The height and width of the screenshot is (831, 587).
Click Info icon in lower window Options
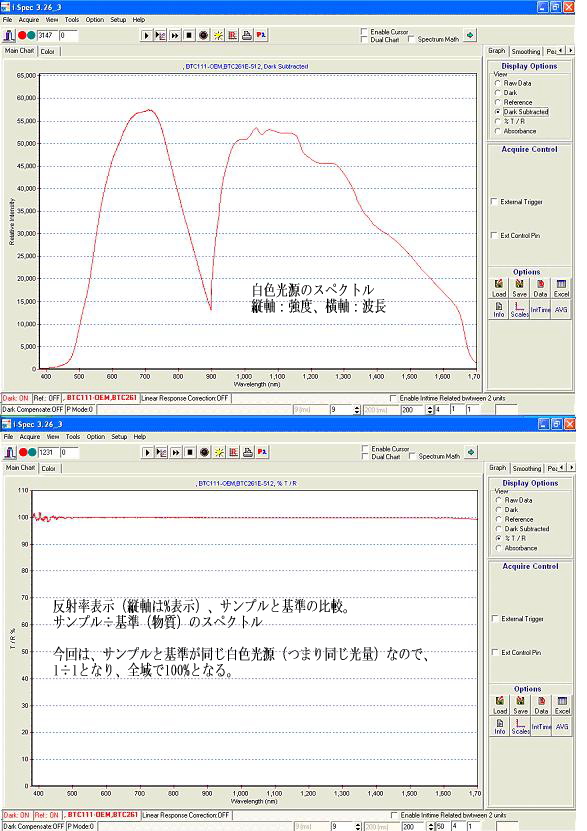(500, 726)
